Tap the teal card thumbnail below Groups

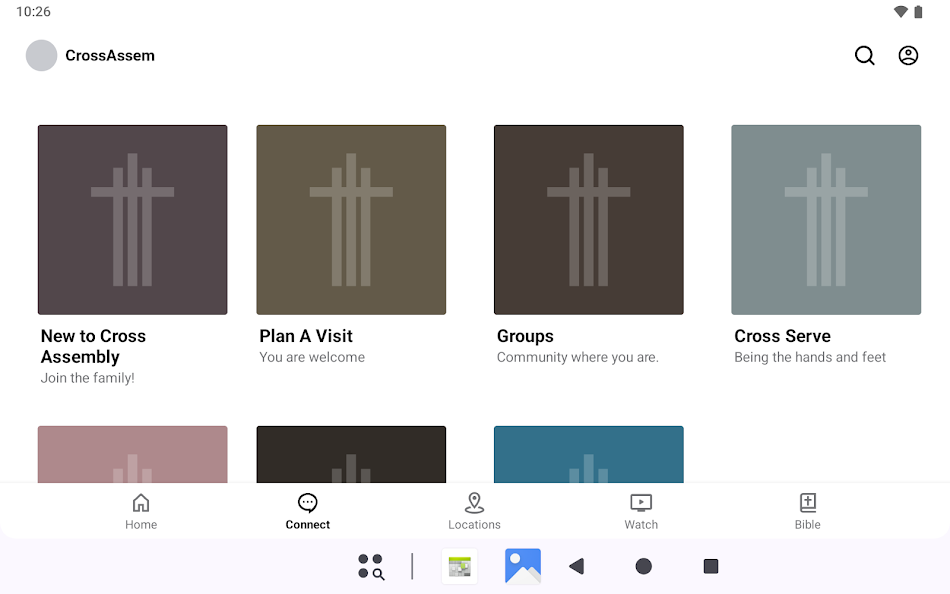(x=588, y=455)
